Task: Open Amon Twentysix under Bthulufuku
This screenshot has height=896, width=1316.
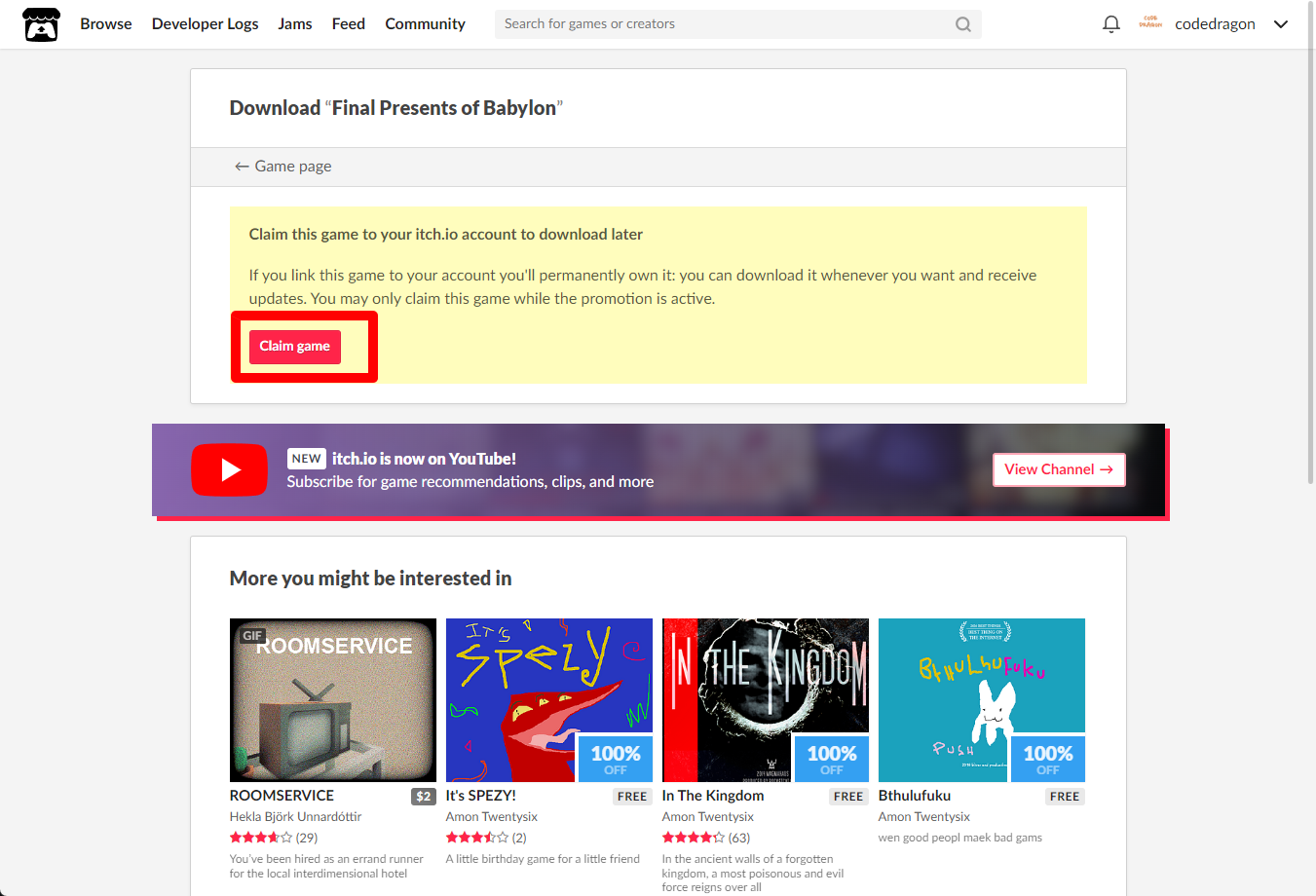Action: pyautogui.click(x=924, y=817)
